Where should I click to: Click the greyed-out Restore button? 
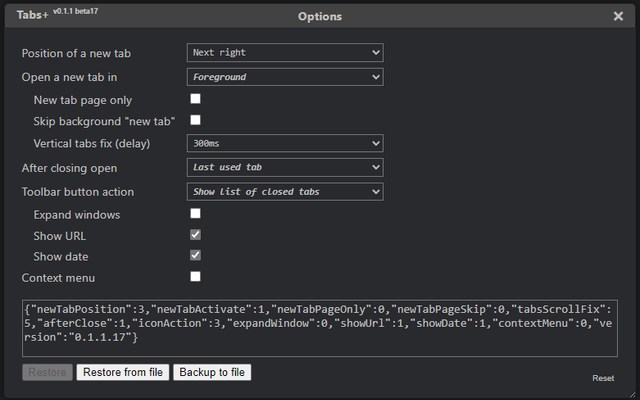(x=47, y=372)
